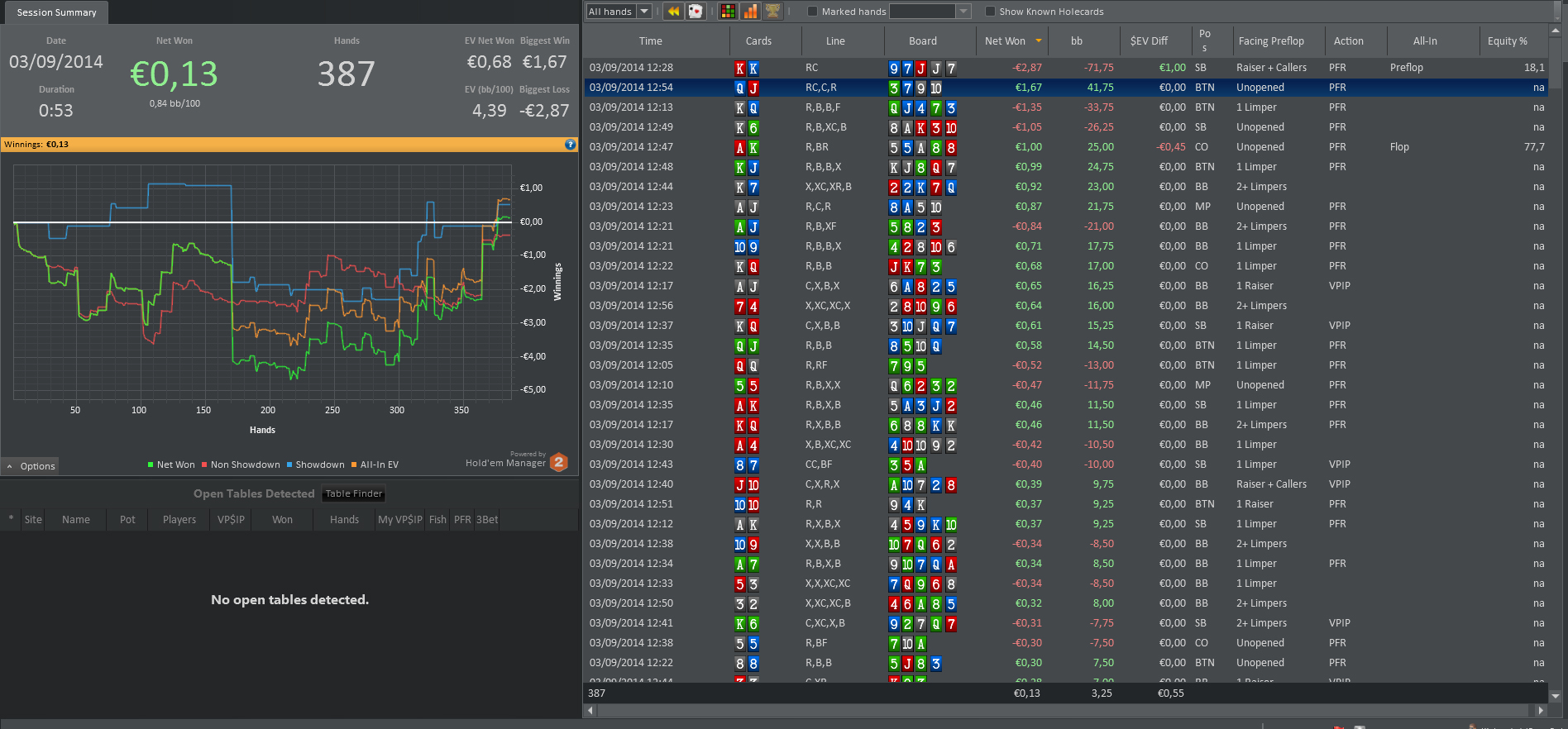Toggle the Marked hands checkbox
This screenshot has width=1568, height=729.
[812, 12]
